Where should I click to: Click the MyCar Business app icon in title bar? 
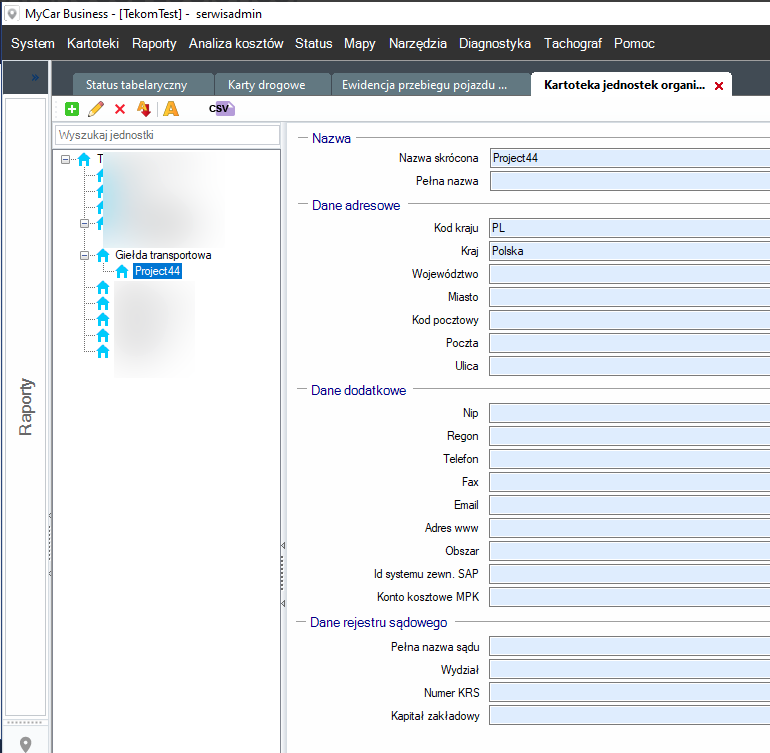(12, 14)
